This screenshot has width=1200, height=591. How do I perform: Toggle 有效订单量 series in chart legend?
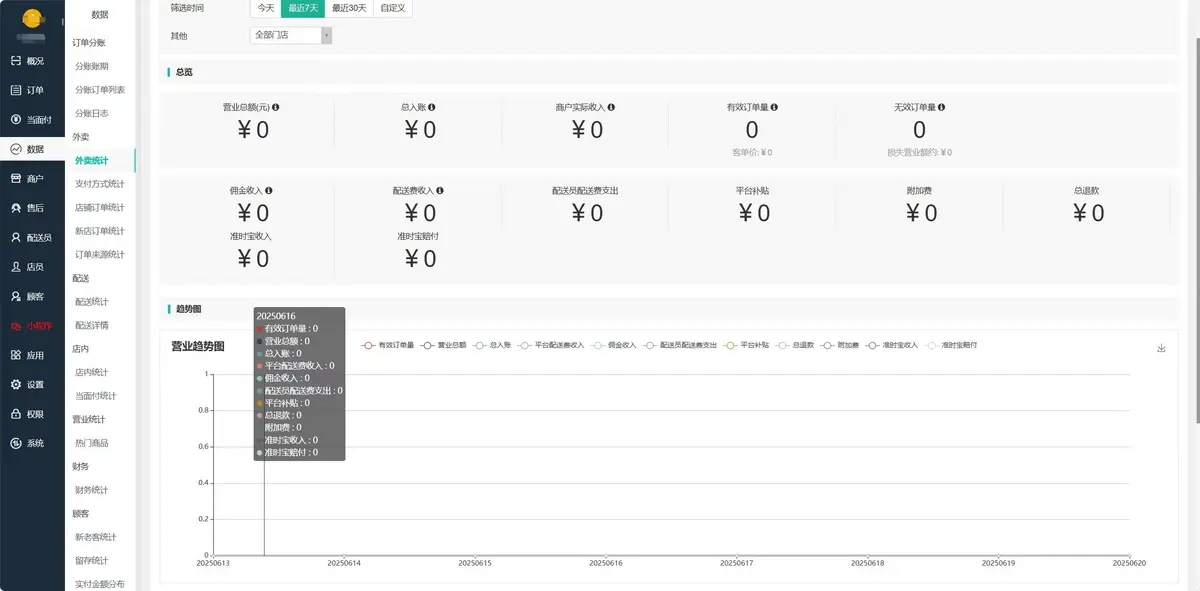click(388, 345)
